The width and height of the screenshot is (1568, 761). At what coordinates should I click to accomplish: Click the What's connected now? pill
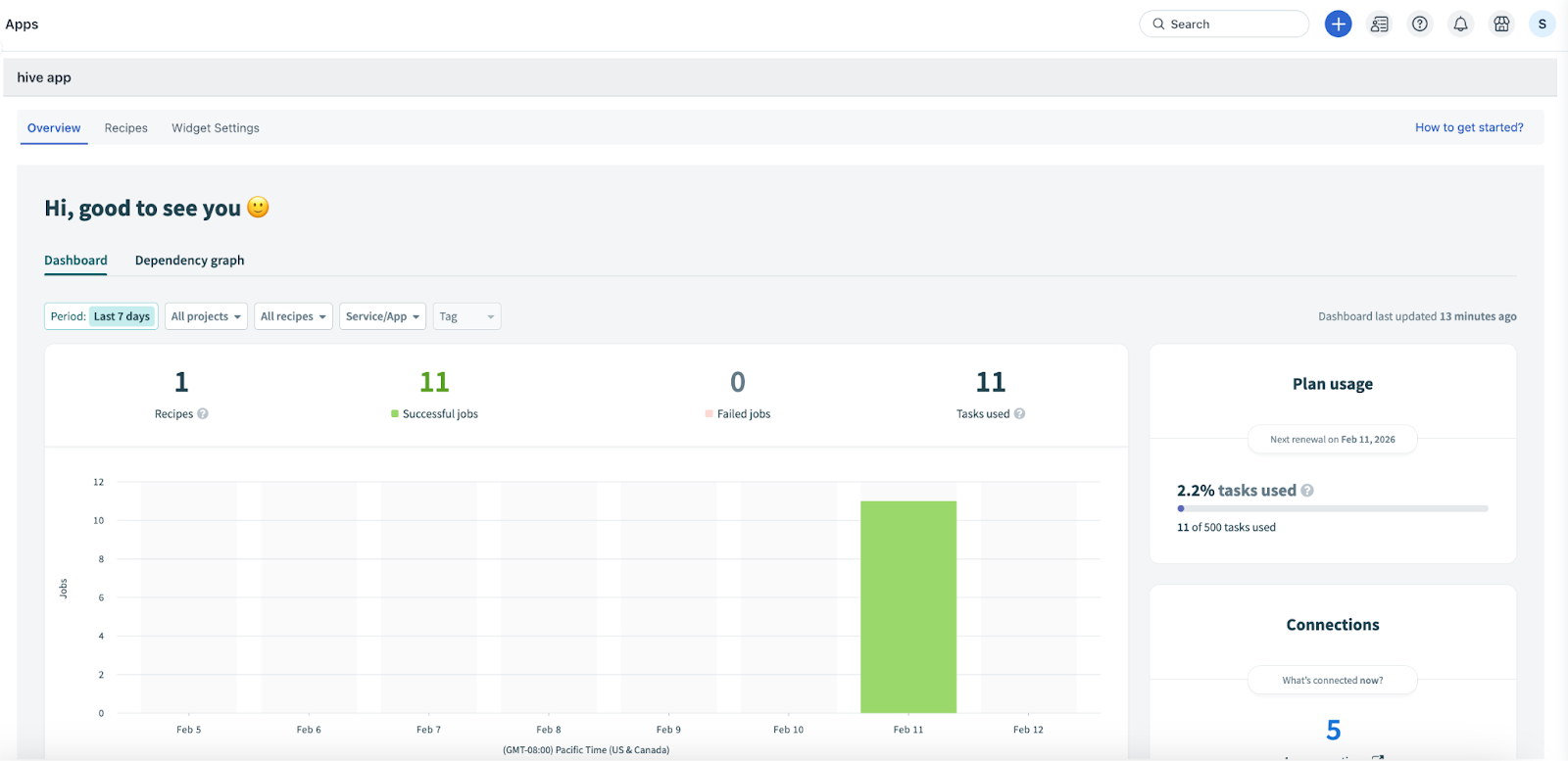click(x=1333, y=680)
